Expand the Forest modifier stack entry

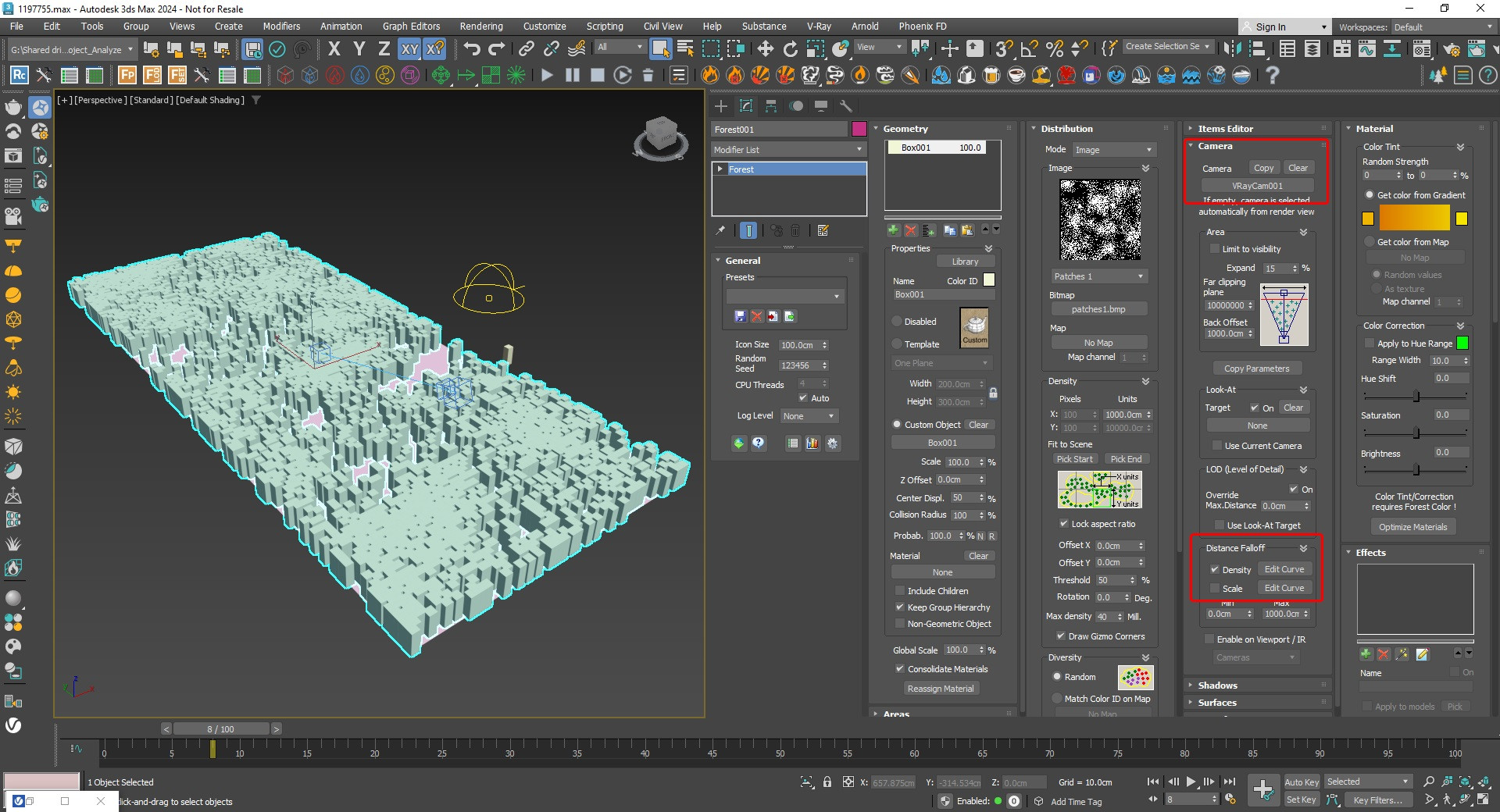720,169
